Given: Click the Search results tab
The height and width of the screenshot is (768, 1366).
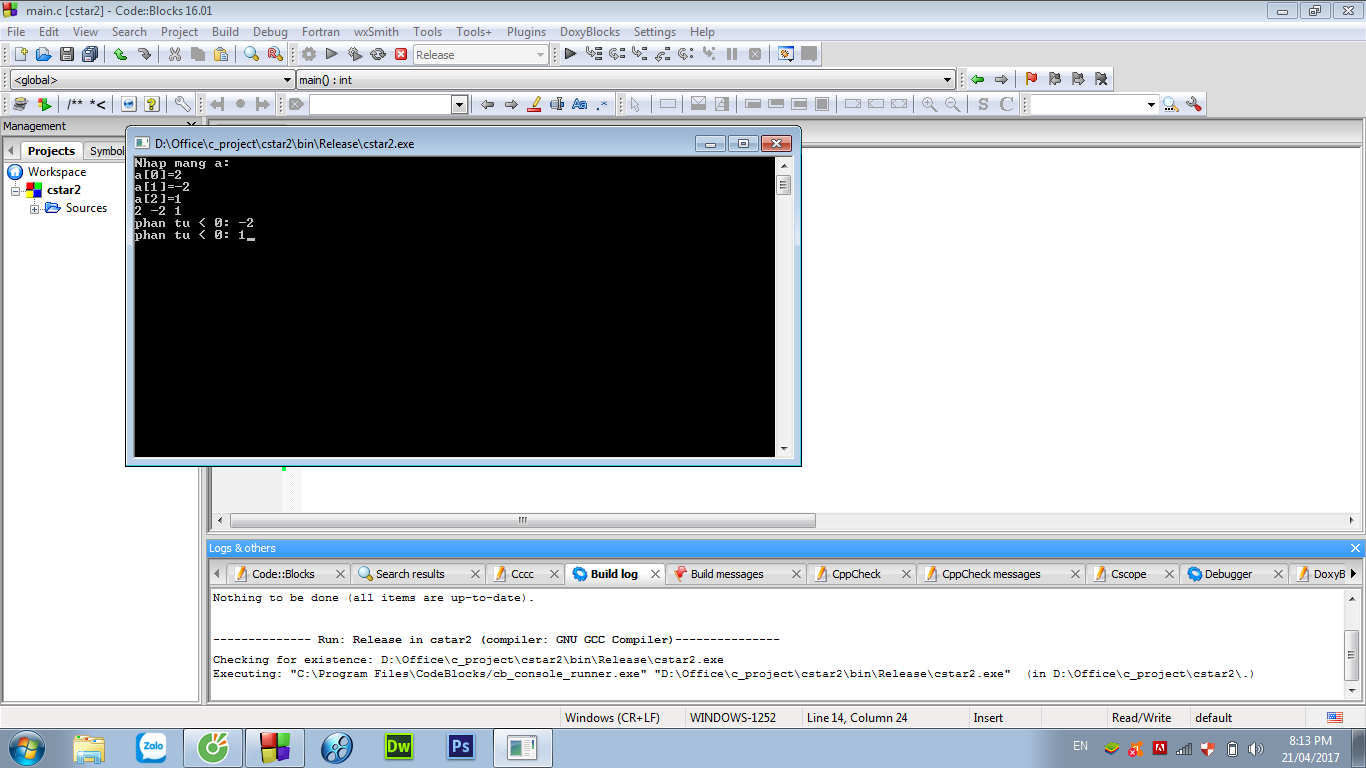Looking at the screenshot, I should coord(409,574).
